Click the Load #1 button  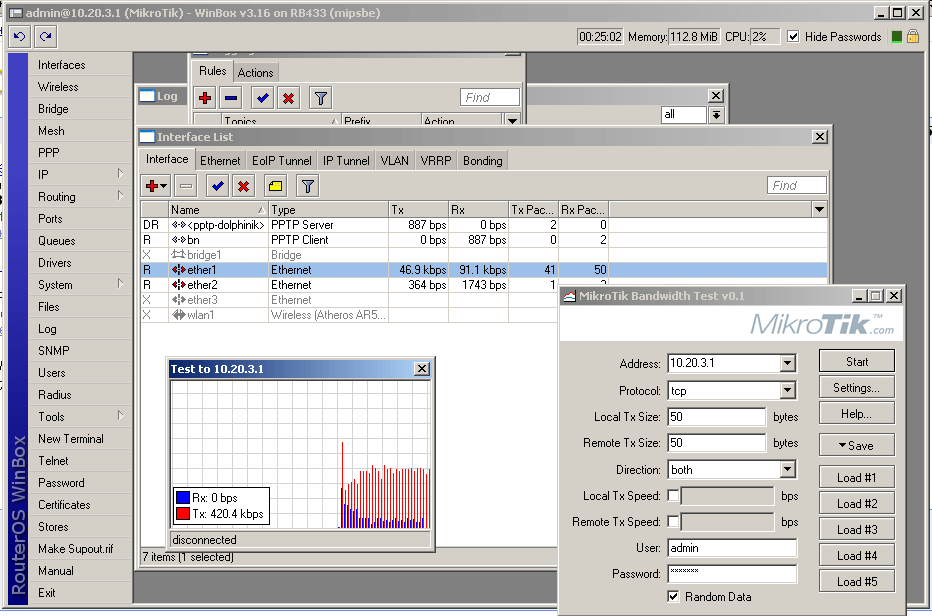point(856,478)
